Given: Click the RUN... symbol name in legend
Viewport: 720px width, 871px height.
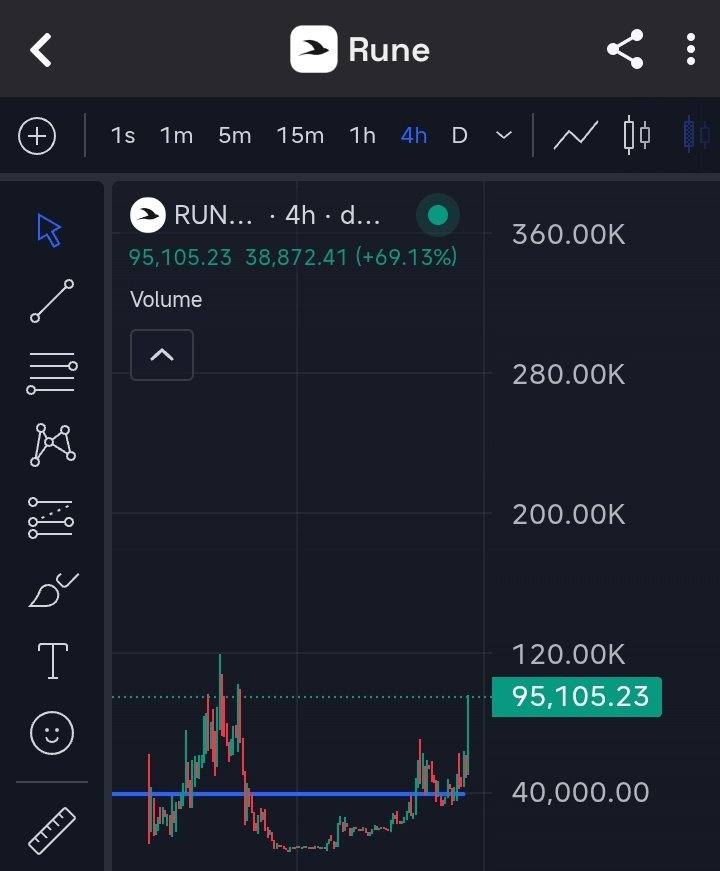Looking at the screenshot, I should [213, 215].
